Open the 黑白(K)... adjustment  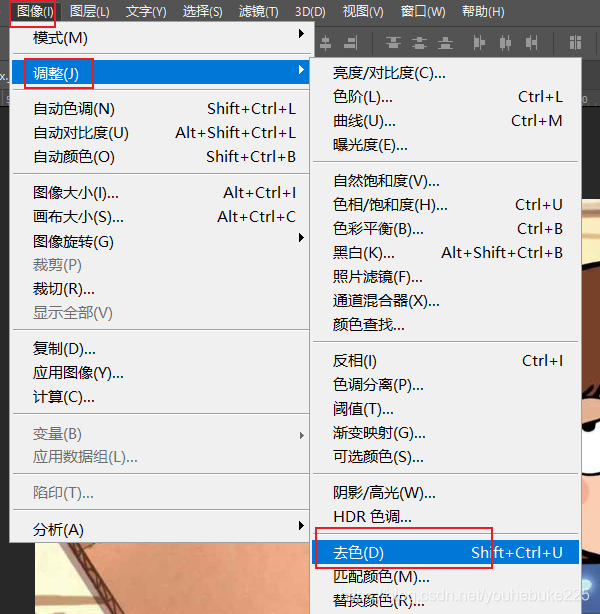446,253
